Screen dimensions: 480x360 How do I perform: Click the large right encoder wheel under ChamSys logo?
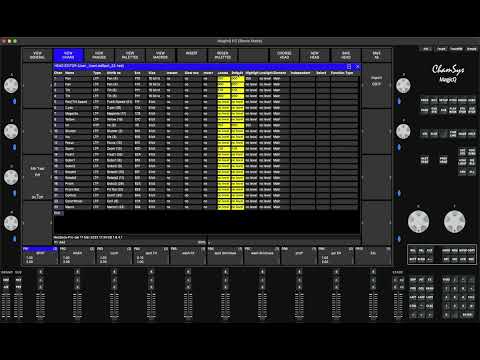tap(455, 221)
